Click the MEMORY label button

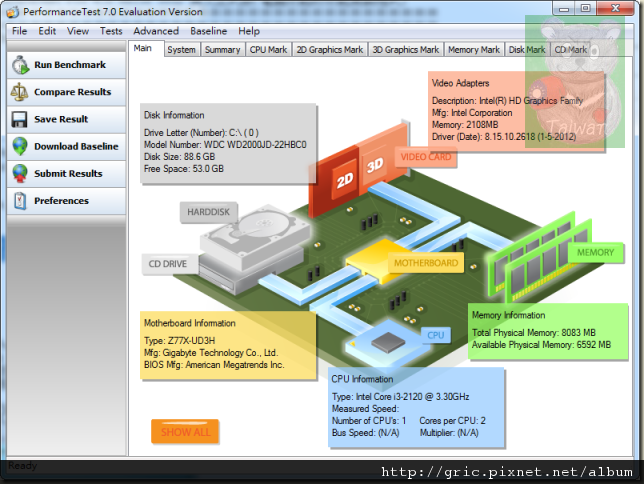(x=595, y=252)
